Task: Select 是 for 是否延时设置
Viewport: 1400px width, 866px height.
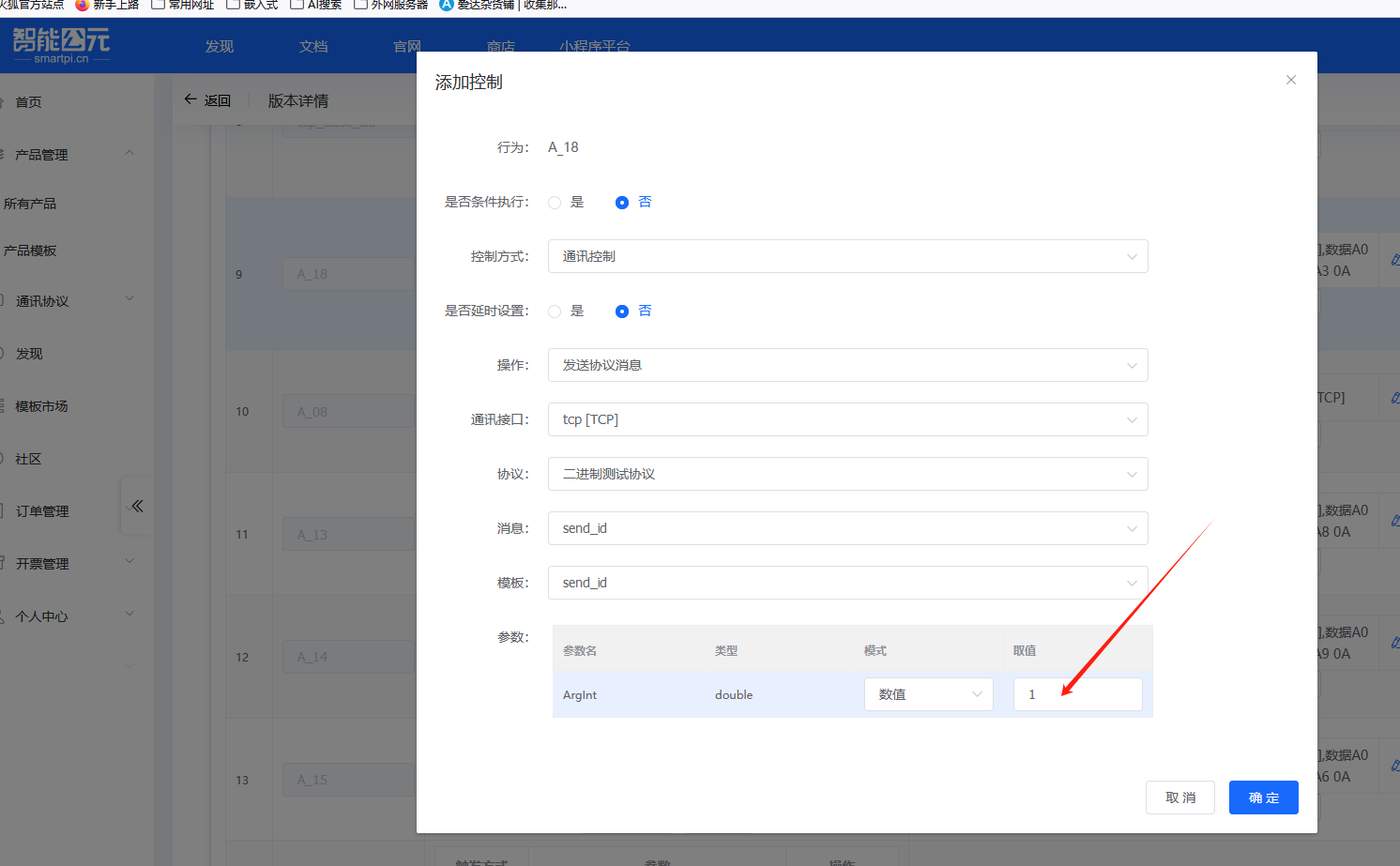Action: tap(555, 311)
